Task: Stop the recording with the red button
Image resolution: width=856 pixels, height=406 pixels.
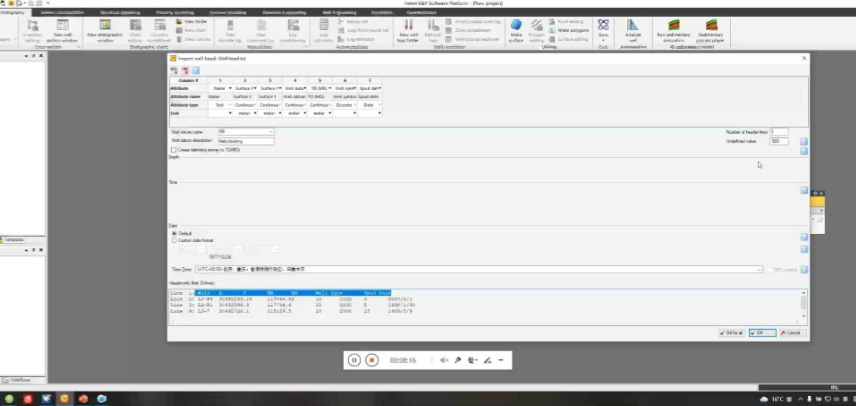Action: [x=371, y=360]
